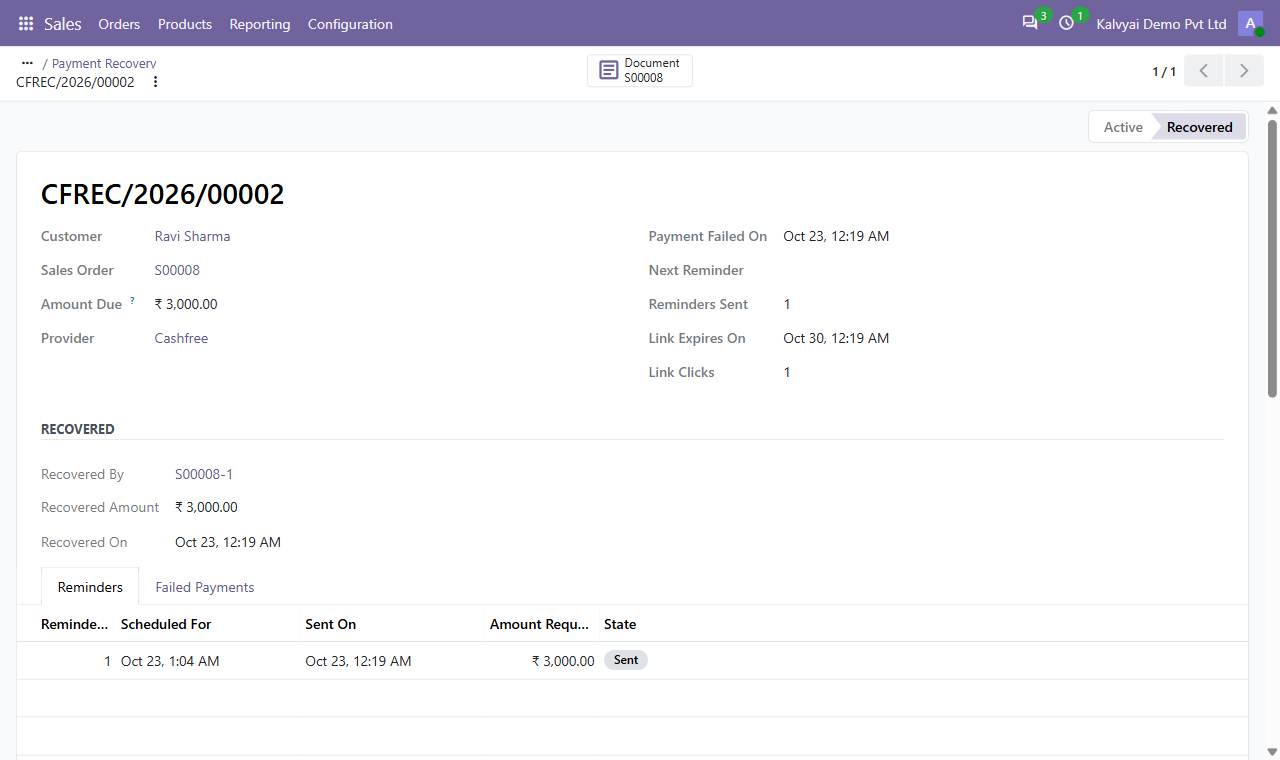
Task: Open recovered-by transaction S00008-1
Action: pos(204,474)
